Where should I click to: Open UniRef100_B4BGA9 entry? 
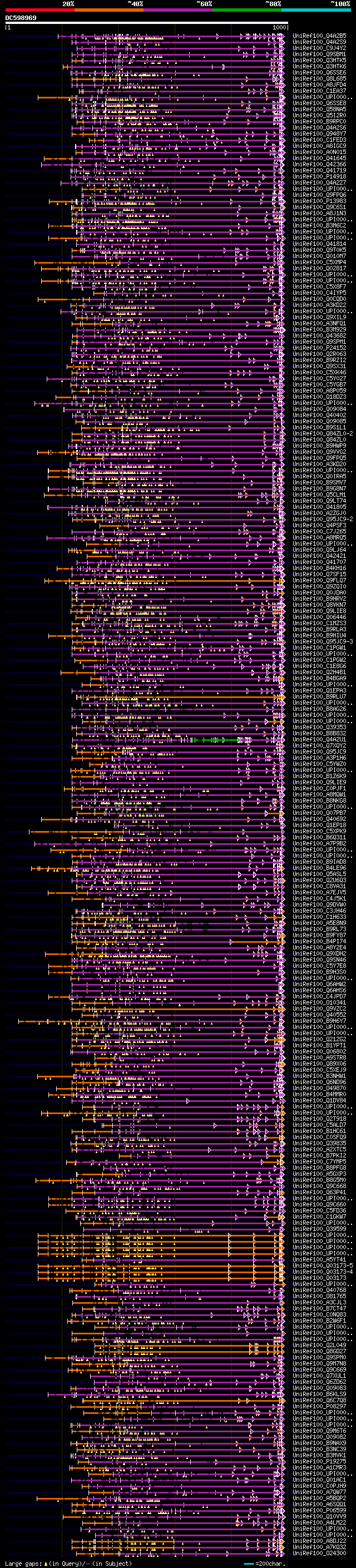click(319, 678)
